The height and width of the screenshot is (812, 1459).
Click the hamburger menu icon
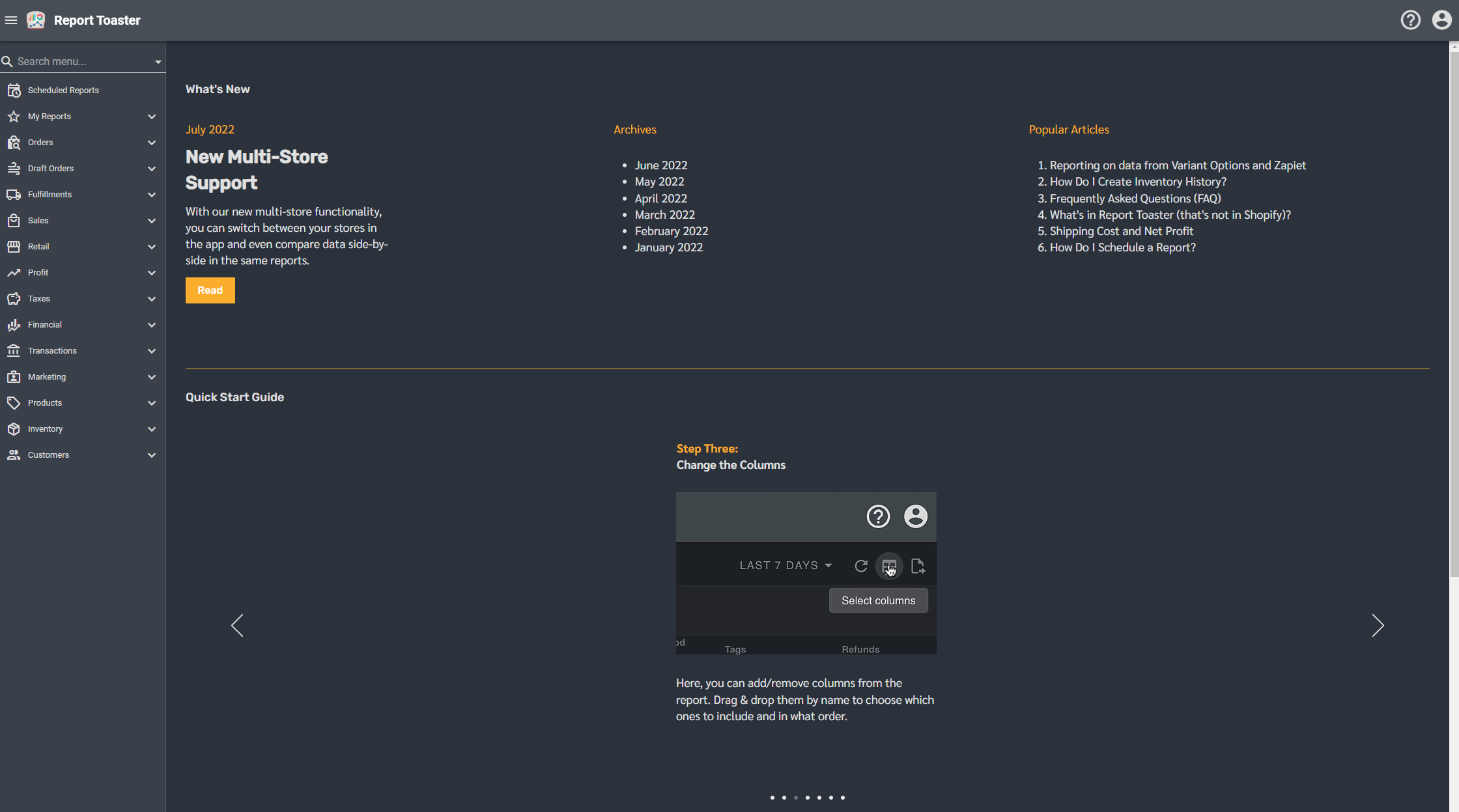[11, 20]
